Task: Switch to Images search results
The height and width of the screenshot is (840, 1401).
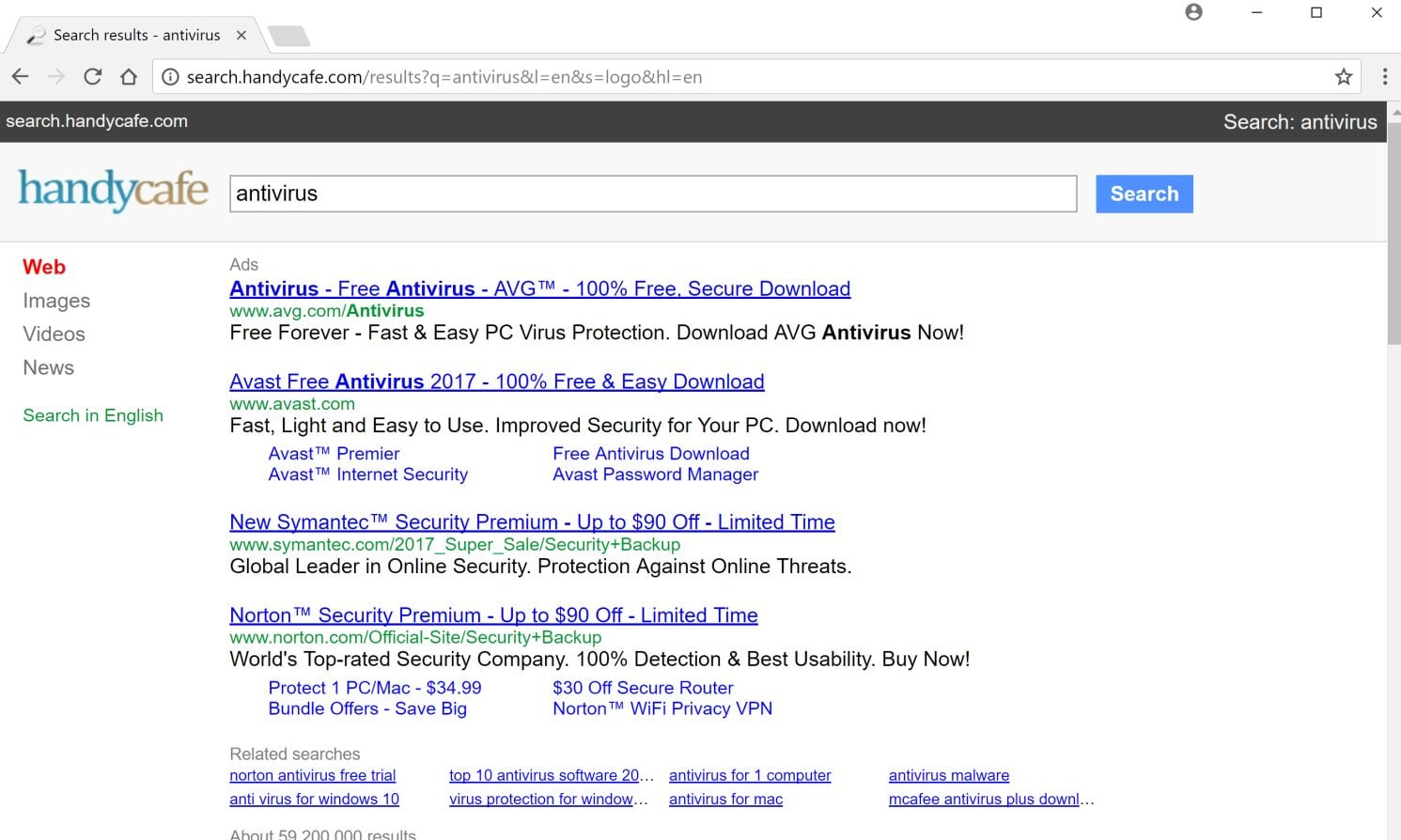Action: tap(56, 301)
